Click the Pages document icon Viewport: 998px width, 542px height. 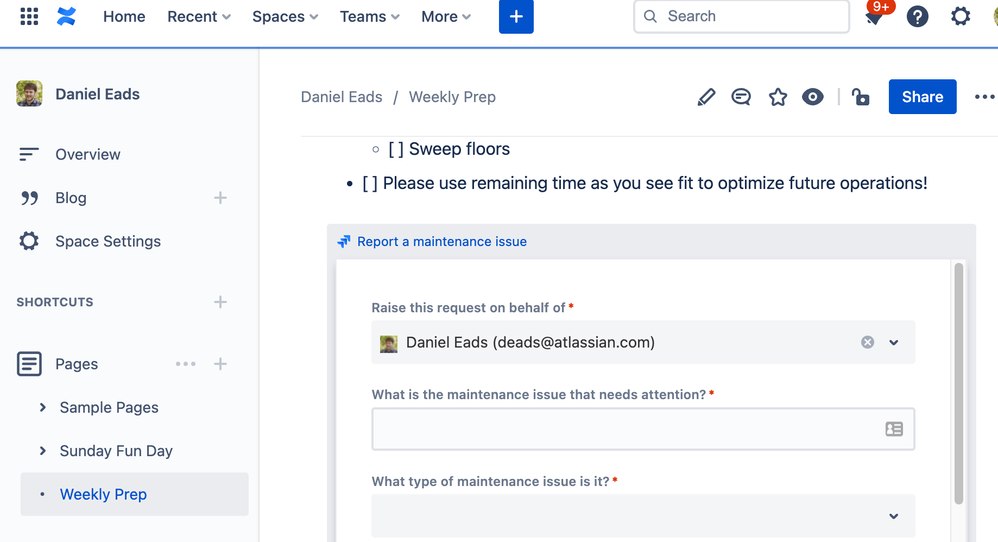coord(29,364)
